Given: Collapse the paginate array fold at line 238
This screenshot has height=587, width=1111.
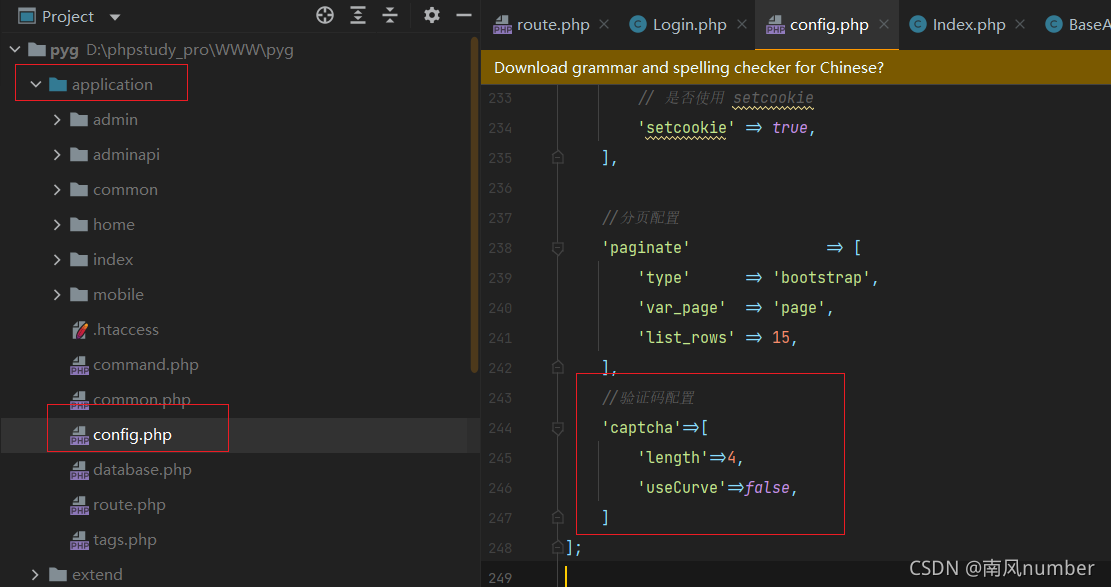Looking at the screenshot, I should pos(558,247).
